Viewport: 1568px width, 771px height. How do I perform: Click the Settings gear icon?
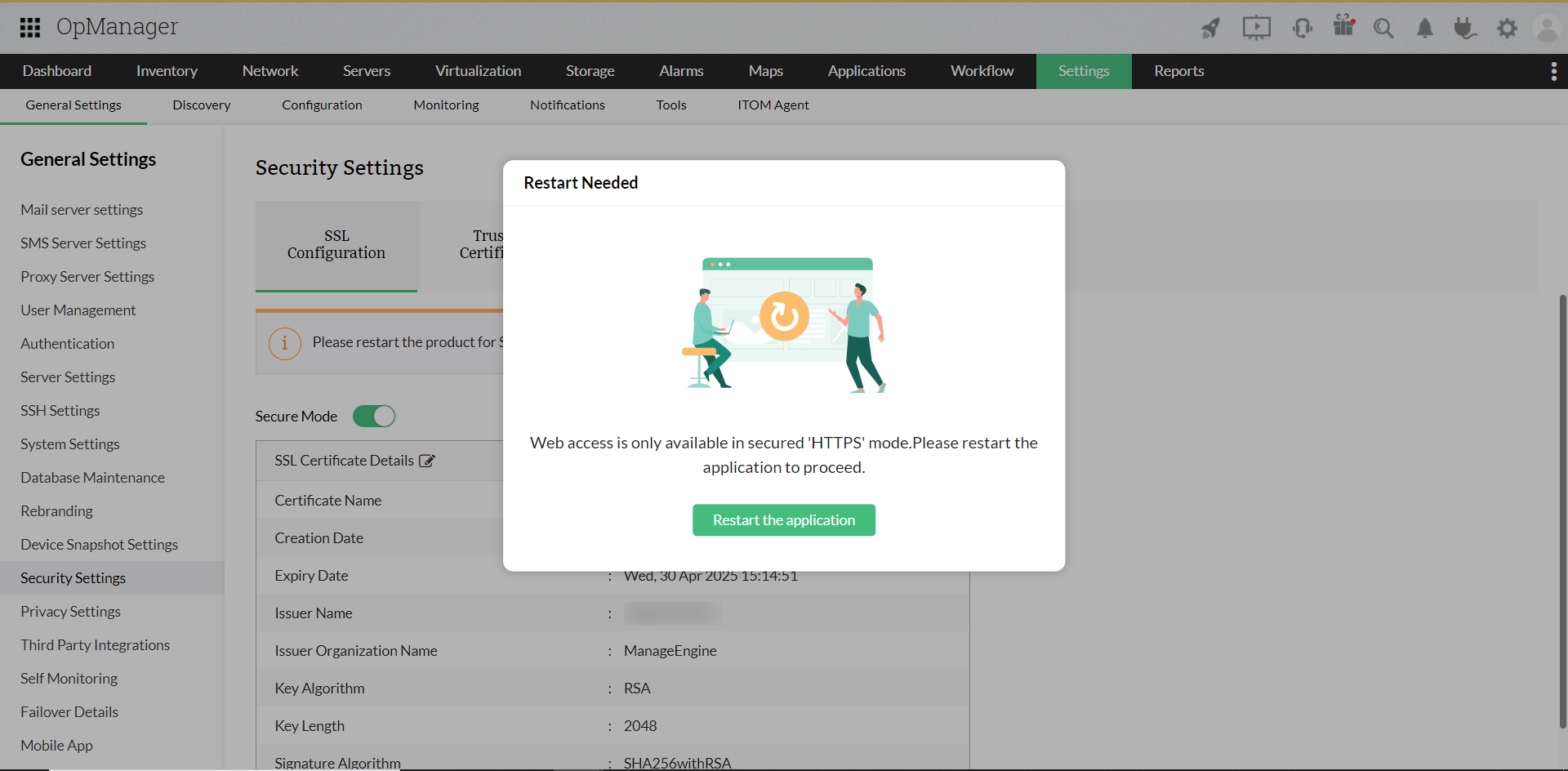1507,27
